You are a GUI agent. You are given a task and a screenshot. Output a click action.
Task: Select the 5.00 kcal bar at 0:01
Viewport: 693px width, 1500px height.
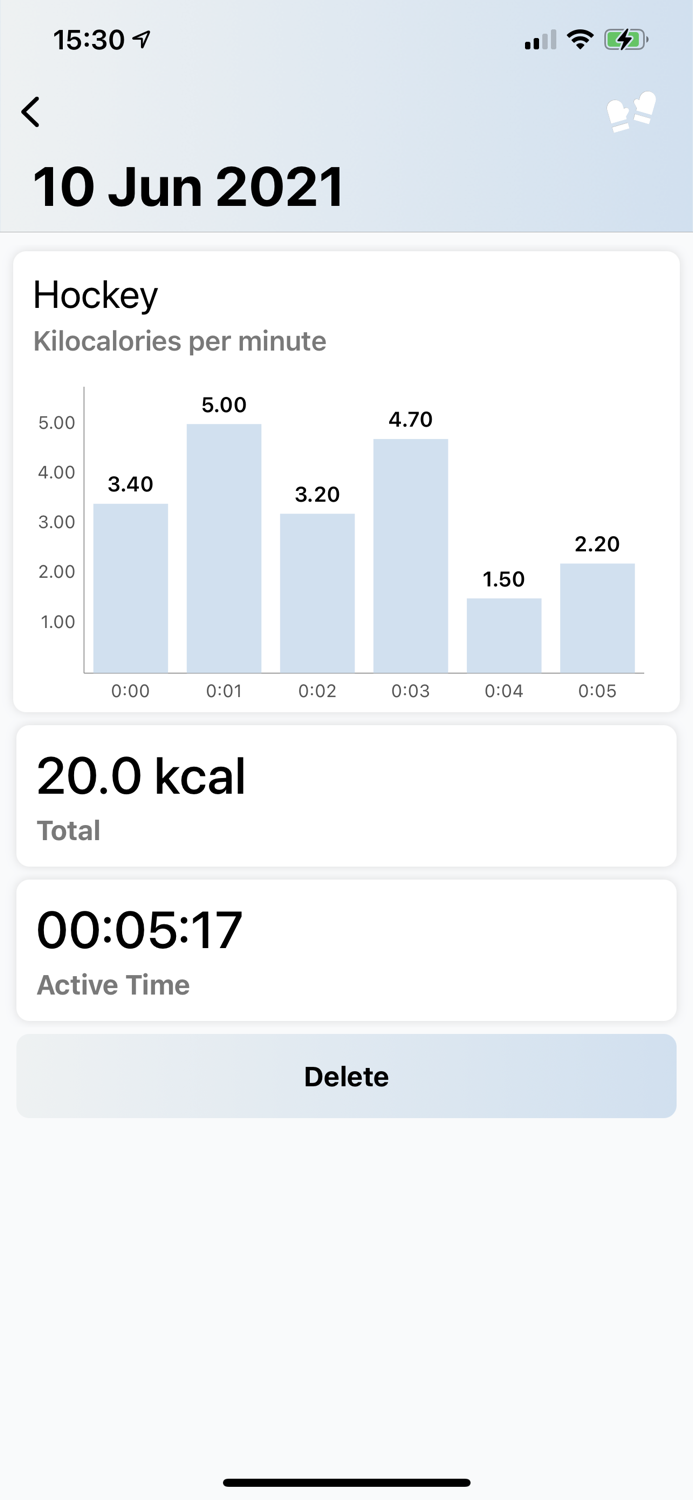click(224, 545)
